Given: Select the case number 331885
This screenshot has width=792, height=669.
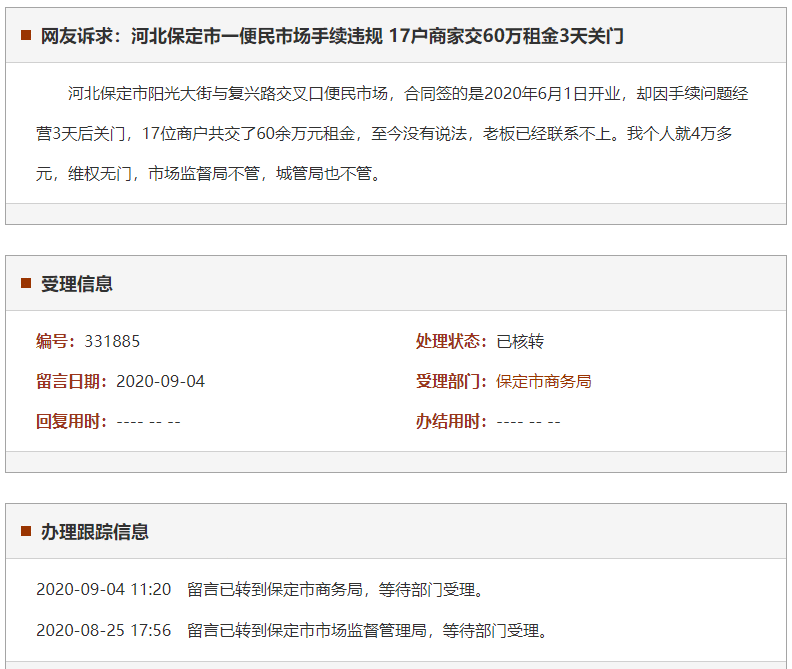Looking at the screenshot, I should [x=112, y=341].
